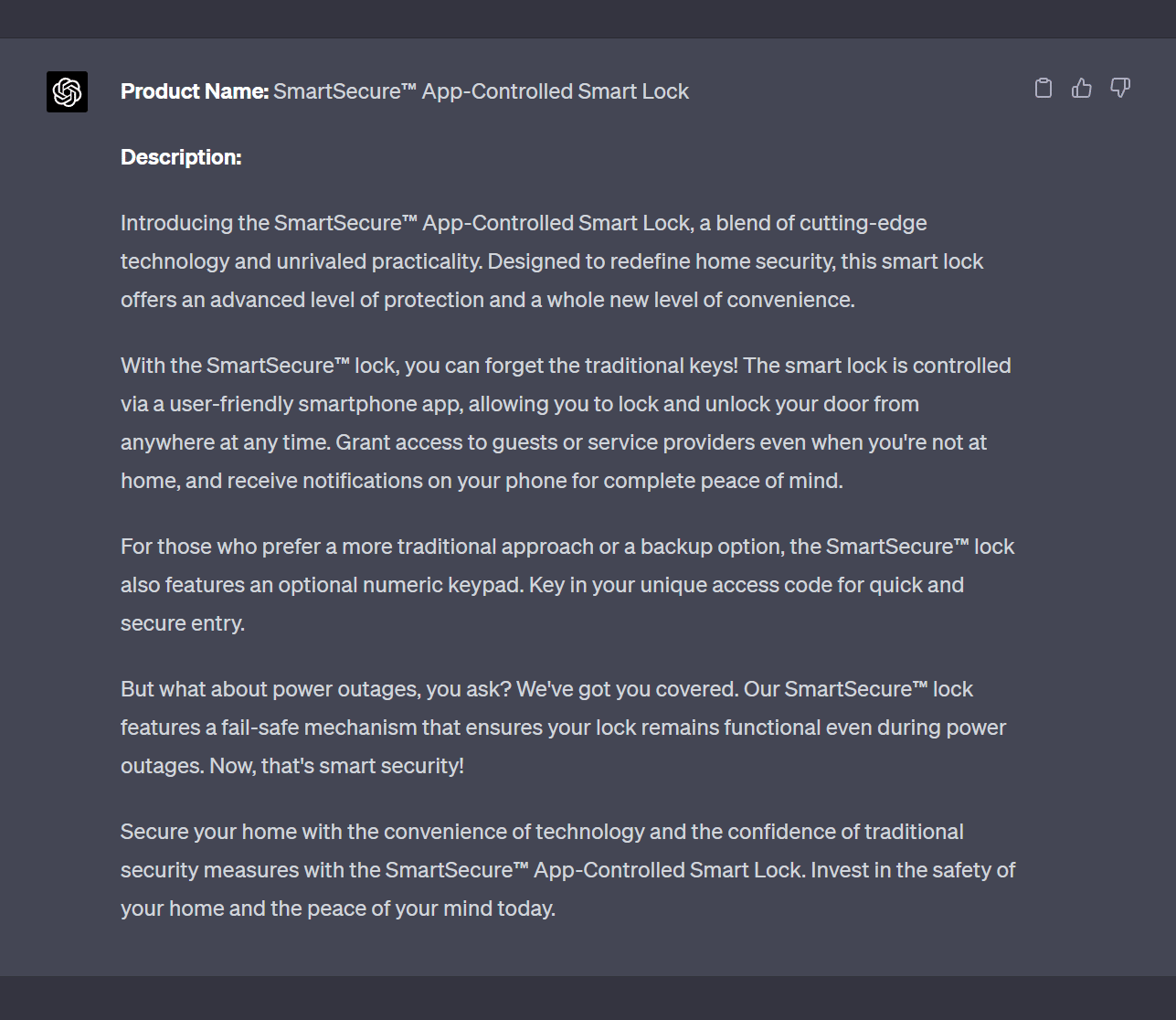The image size is (1176, 1020).
Task: Mark the response with thumbs down
Action: click(1120, 88)
